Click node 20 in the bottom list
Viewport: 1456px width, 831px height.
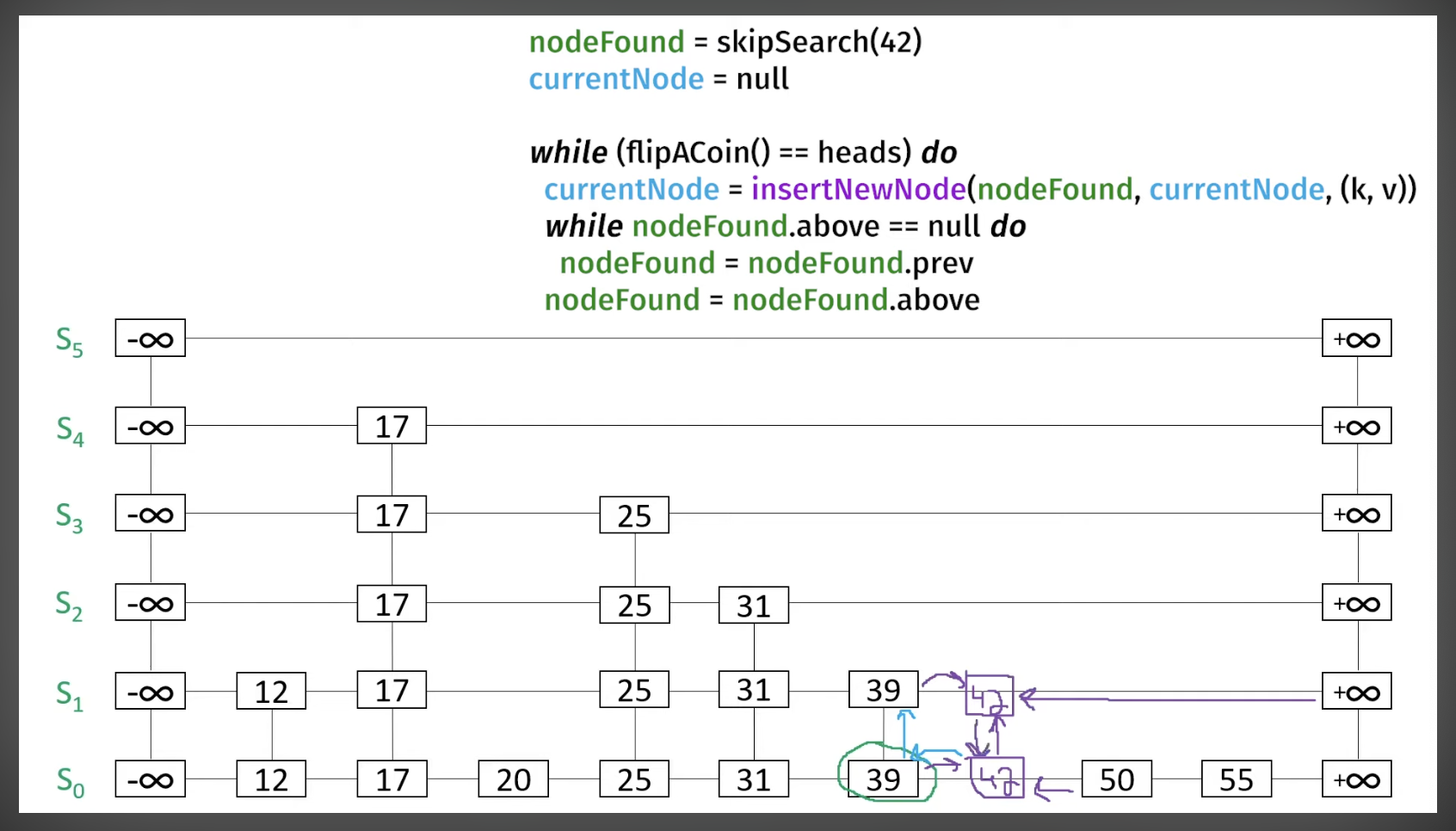coord(513,779)
